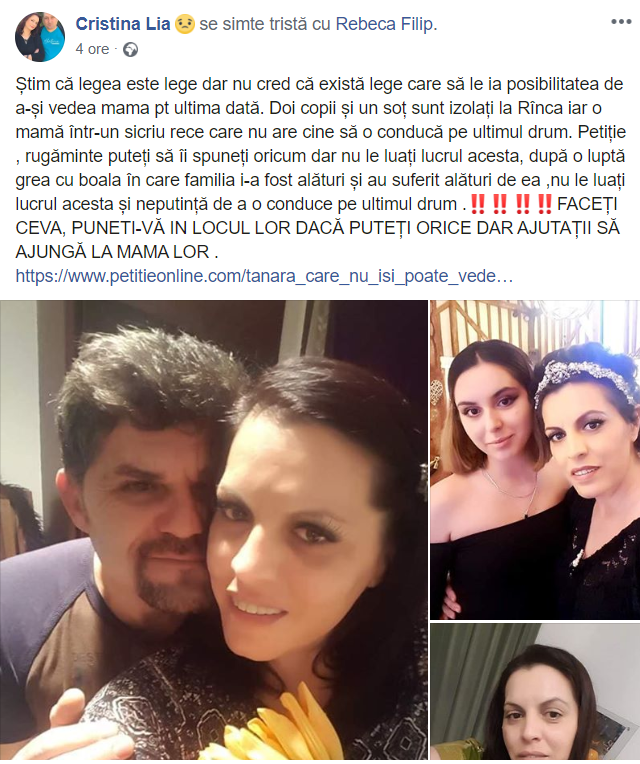Click the '4 ore' post timestamp

pyautogui.click(x=92, y=49)
